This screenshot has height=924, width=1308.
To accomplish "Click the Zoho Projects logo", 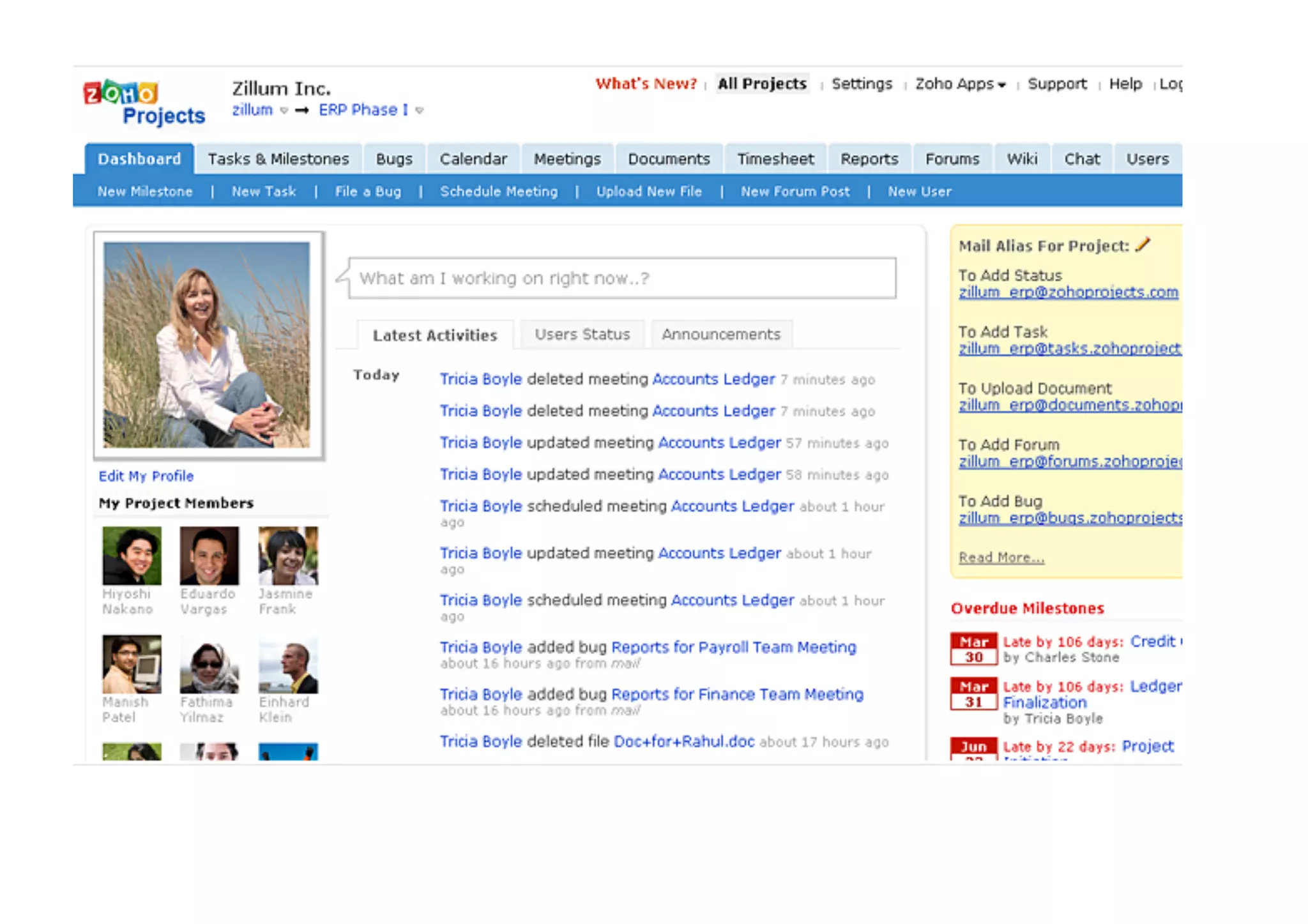I will click(x=146, y=103).
